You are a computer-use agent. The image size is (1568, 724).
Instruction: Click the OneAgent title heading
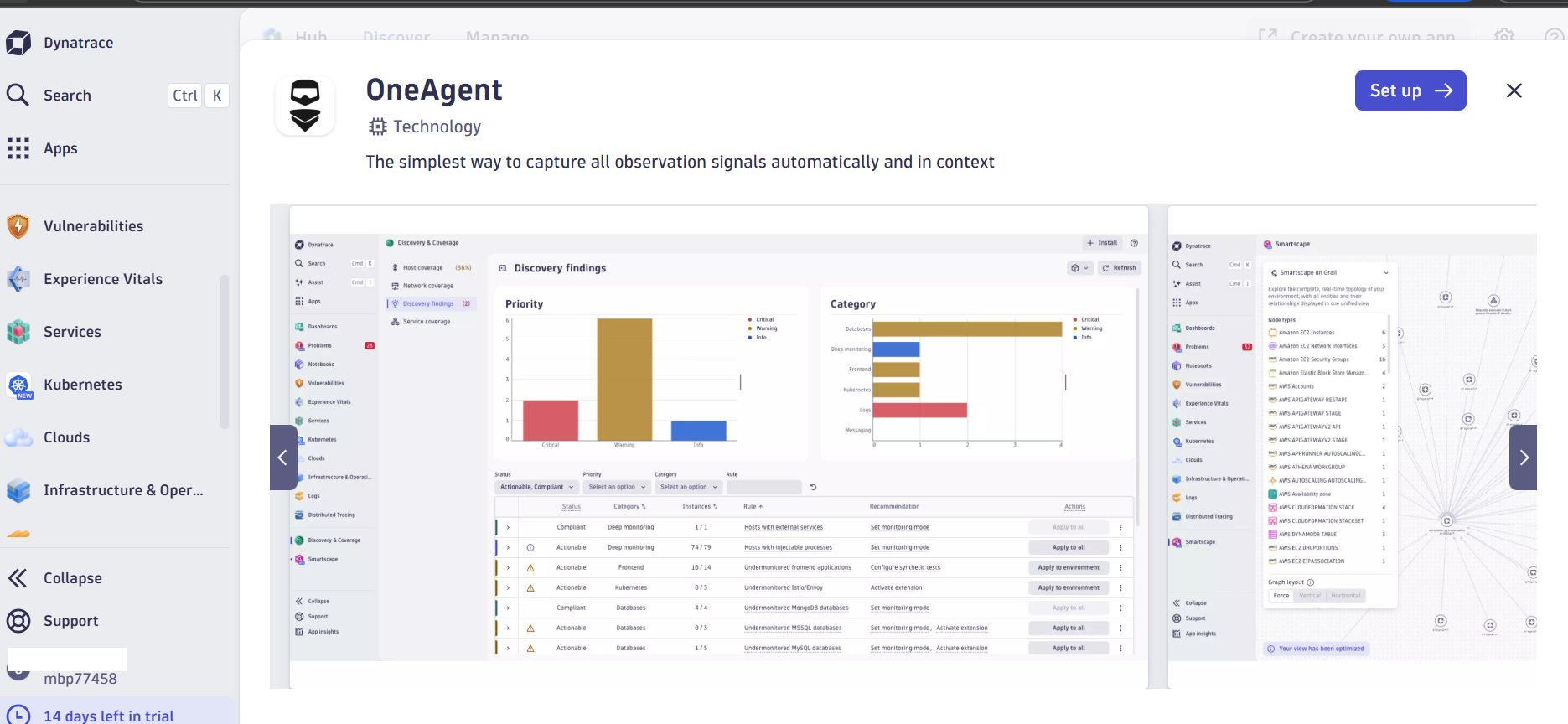[x=434, y=90]
